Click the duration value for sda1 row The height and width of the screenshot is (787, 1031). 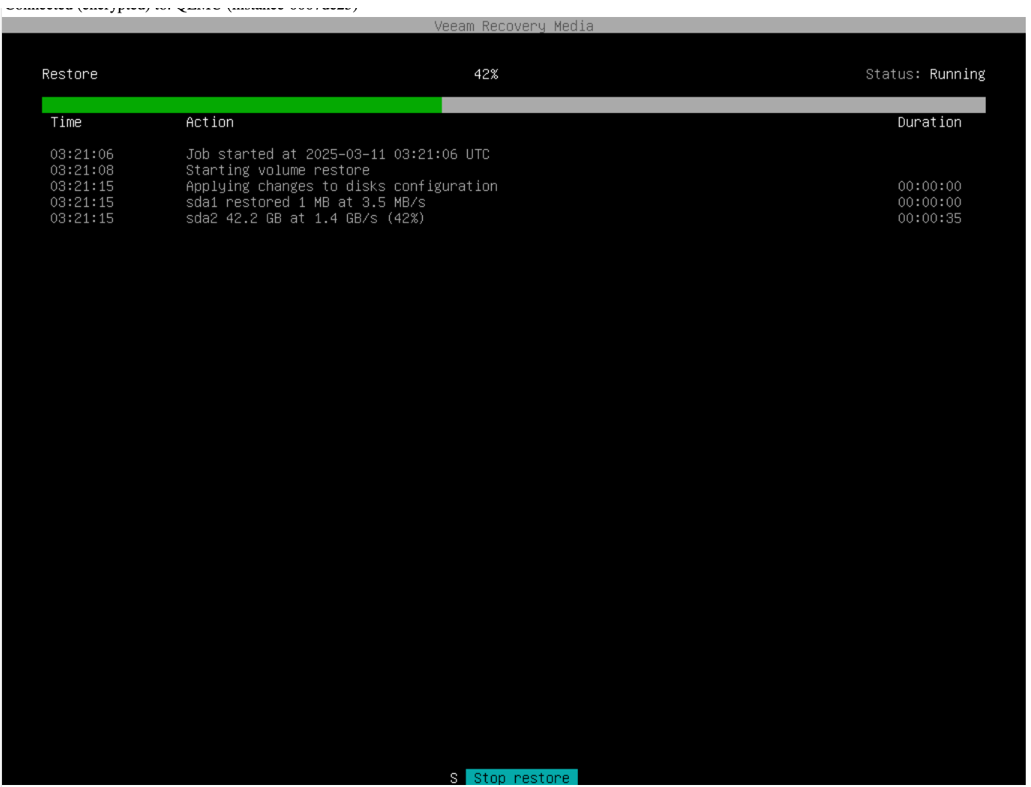click(x=929, y=202)
